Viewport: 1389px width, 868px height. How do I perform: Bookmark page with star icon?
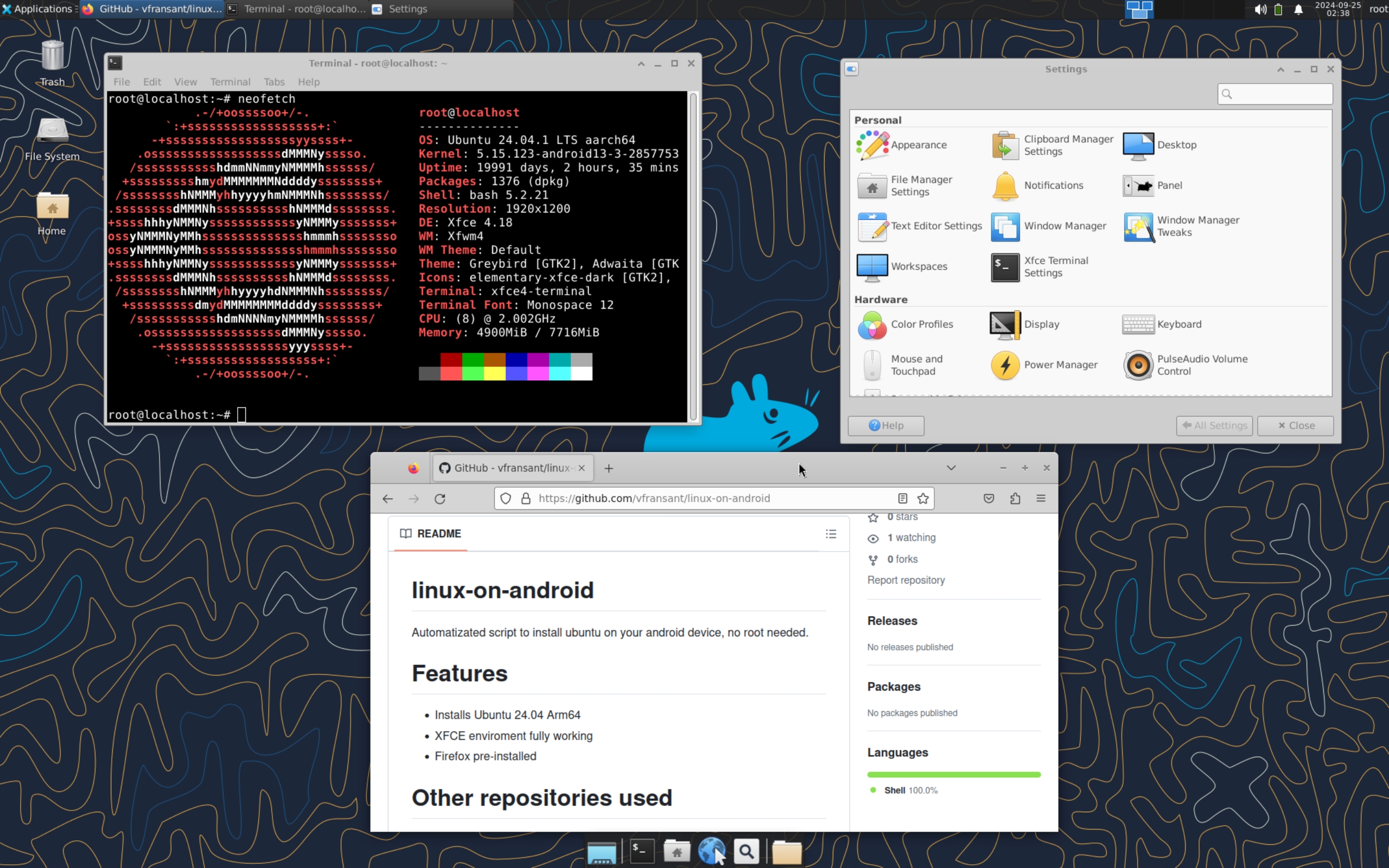tap(923, 499)
